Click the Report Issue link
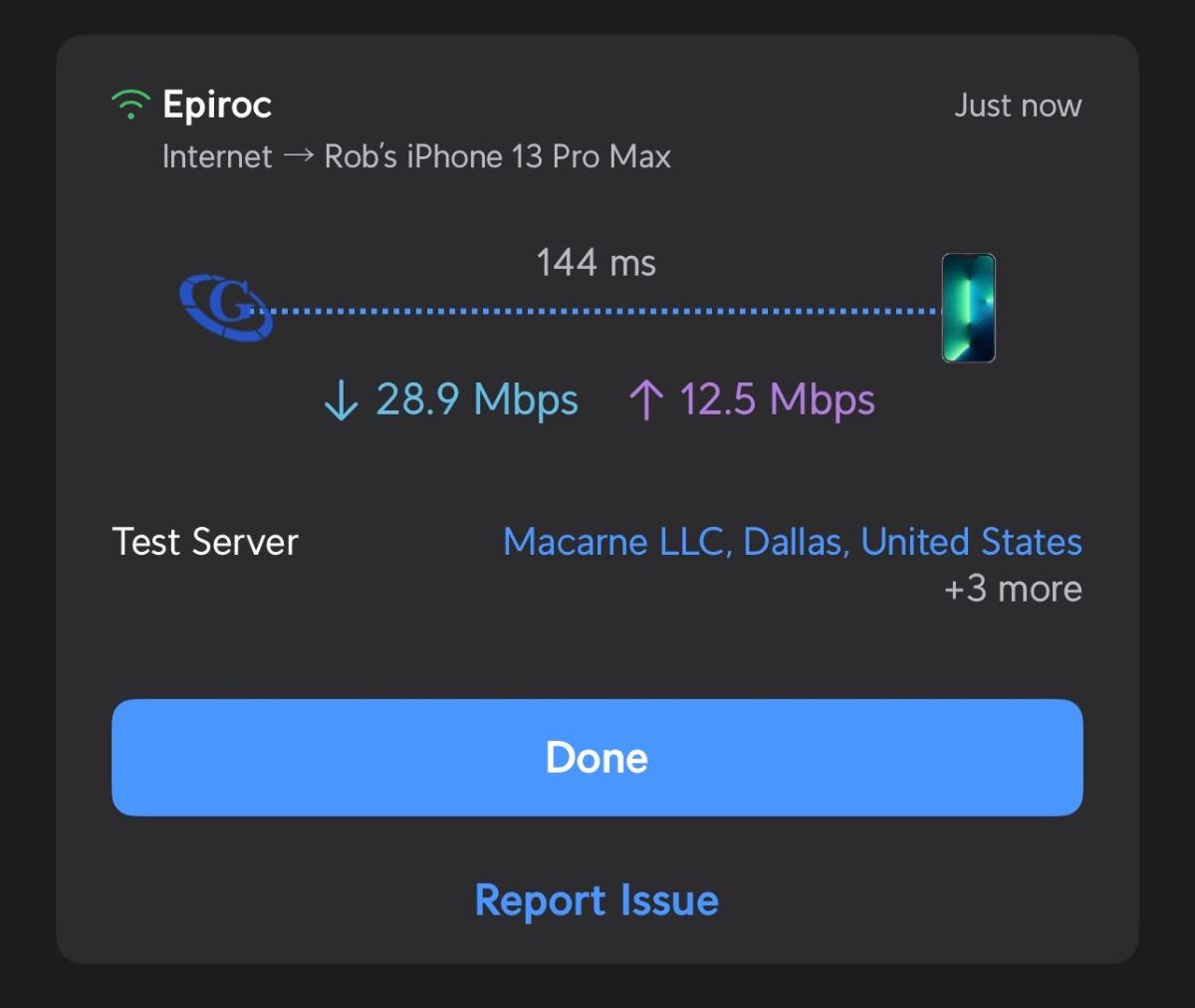The height and width of the screenshot is (1008, 1195). 597,900
